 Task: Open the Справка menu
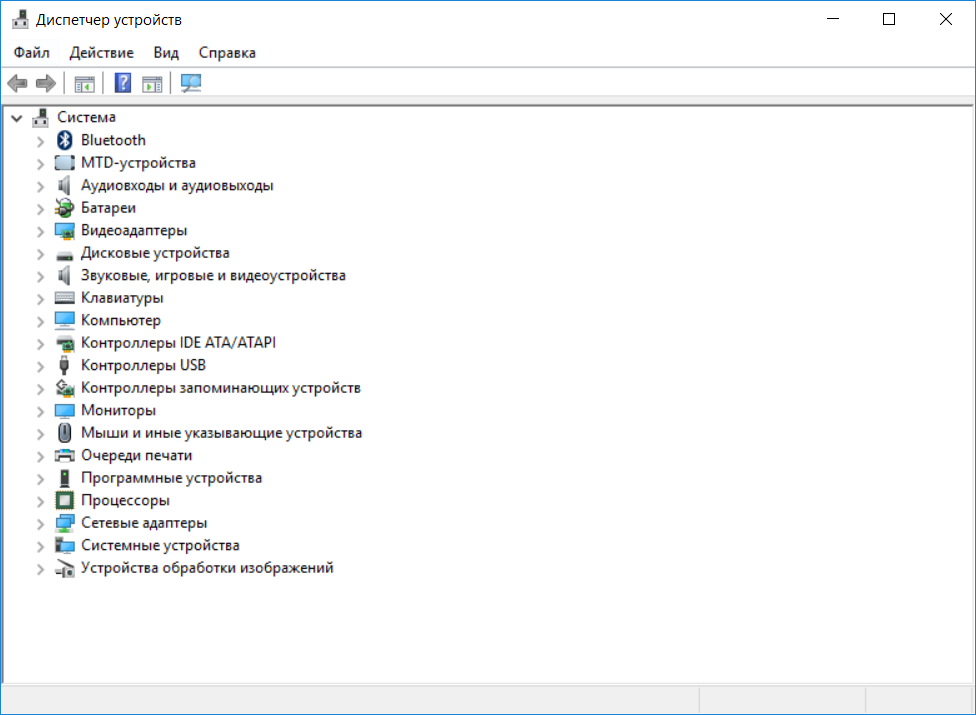point(227,53)
